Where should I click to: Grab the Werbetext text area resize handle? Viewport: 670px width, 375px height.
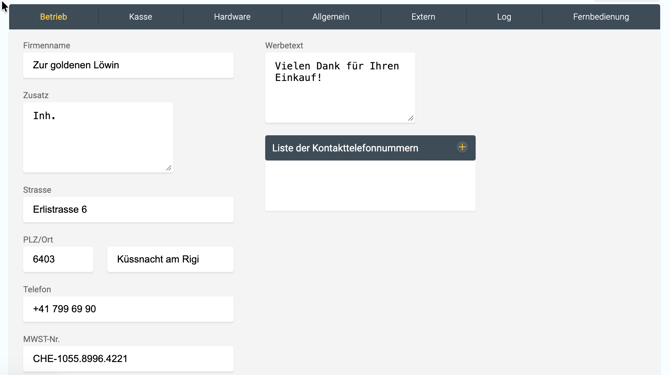coord(411,118)
